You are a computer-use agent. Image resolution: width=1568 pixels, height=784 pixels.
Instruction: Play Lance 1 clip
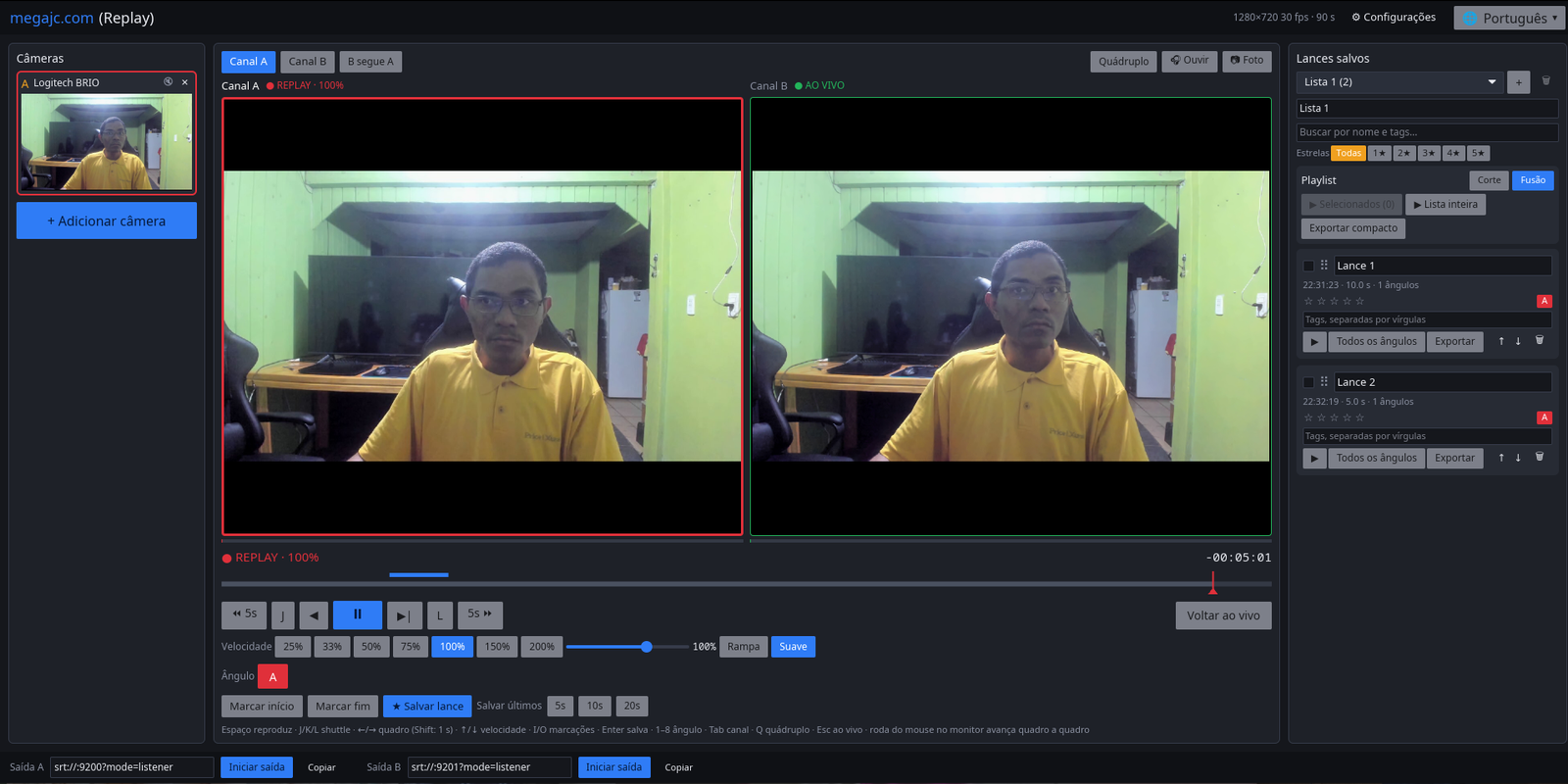(1314, 341)
